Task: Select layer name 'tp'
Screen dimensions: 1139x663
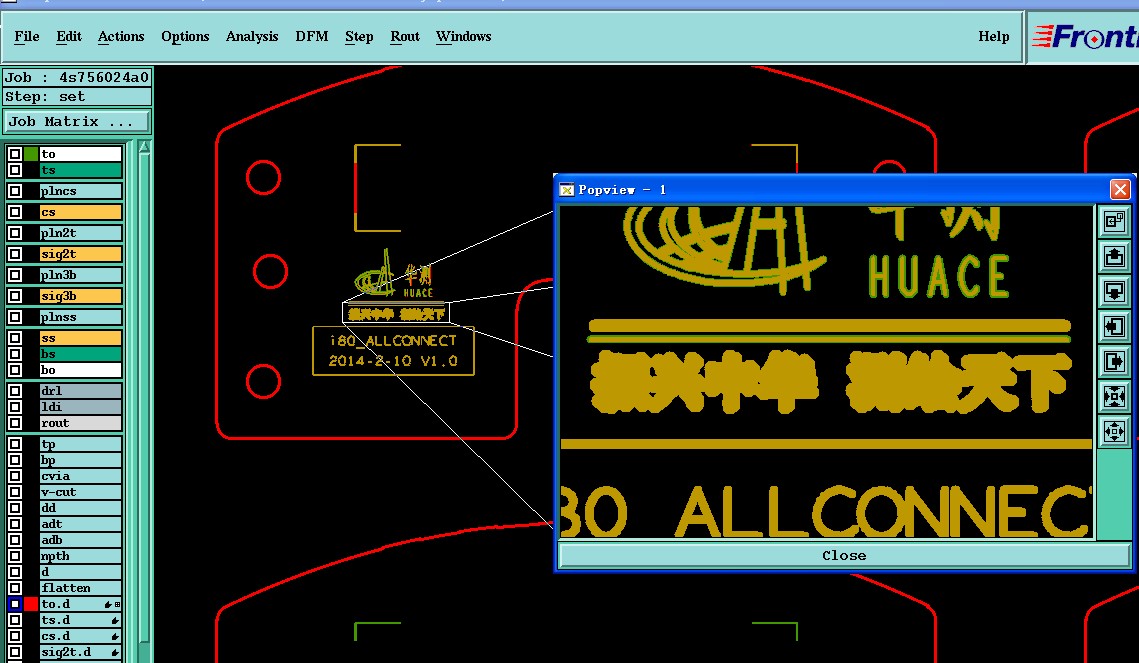Action: point(81,444)
